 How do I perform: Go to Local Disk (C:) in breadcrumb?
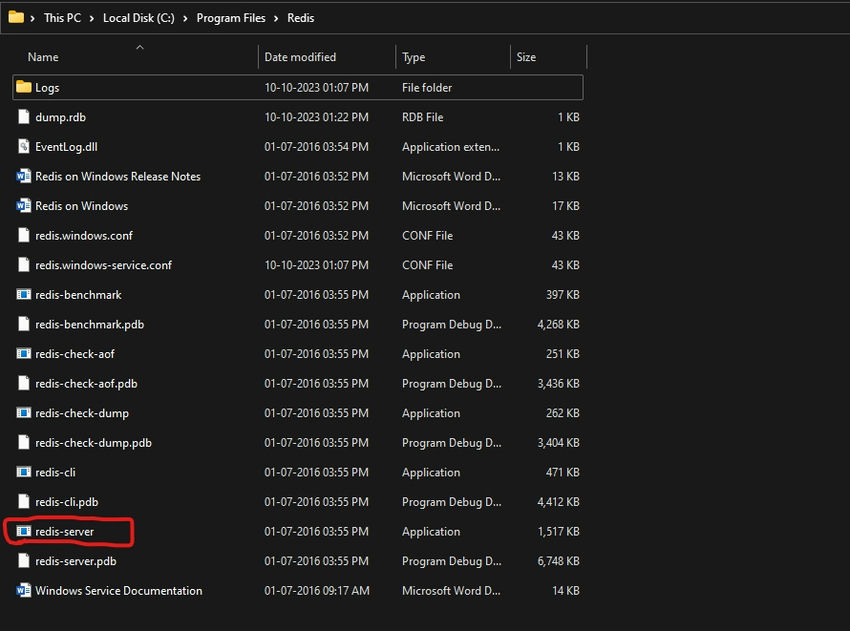pos(139,18)
